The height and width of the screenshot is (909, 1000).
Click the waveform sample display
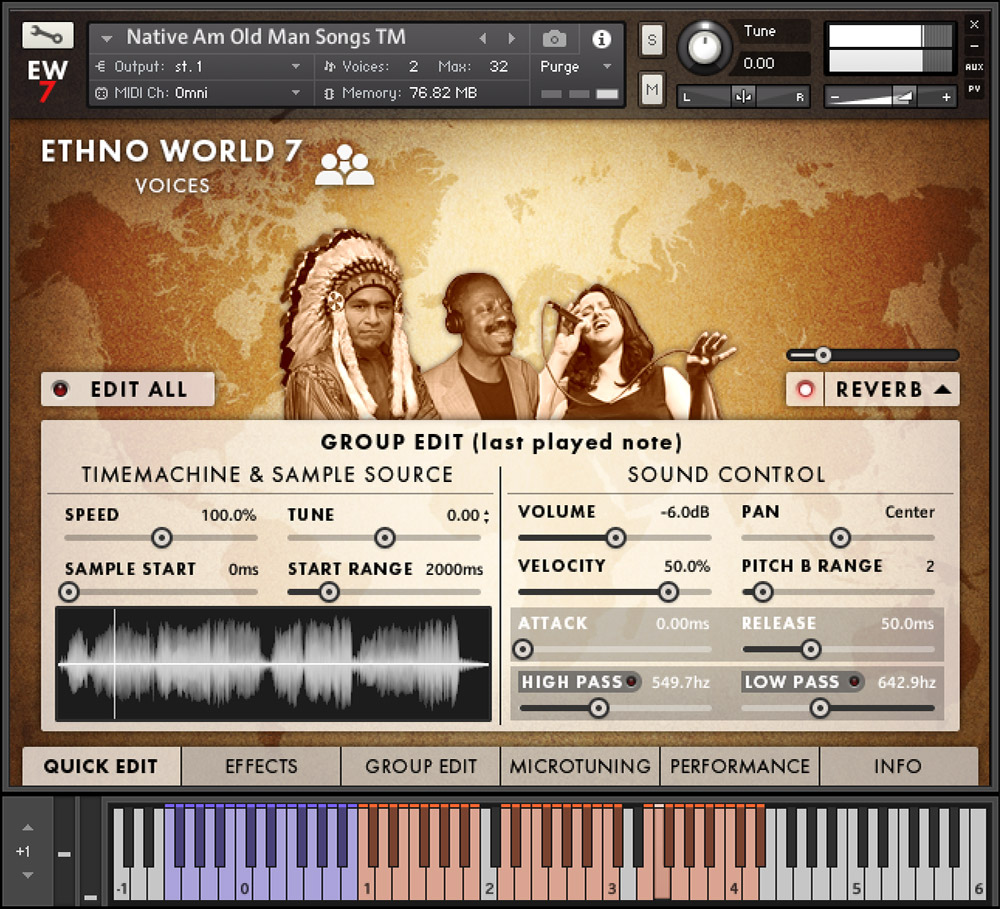click(274, 664)
